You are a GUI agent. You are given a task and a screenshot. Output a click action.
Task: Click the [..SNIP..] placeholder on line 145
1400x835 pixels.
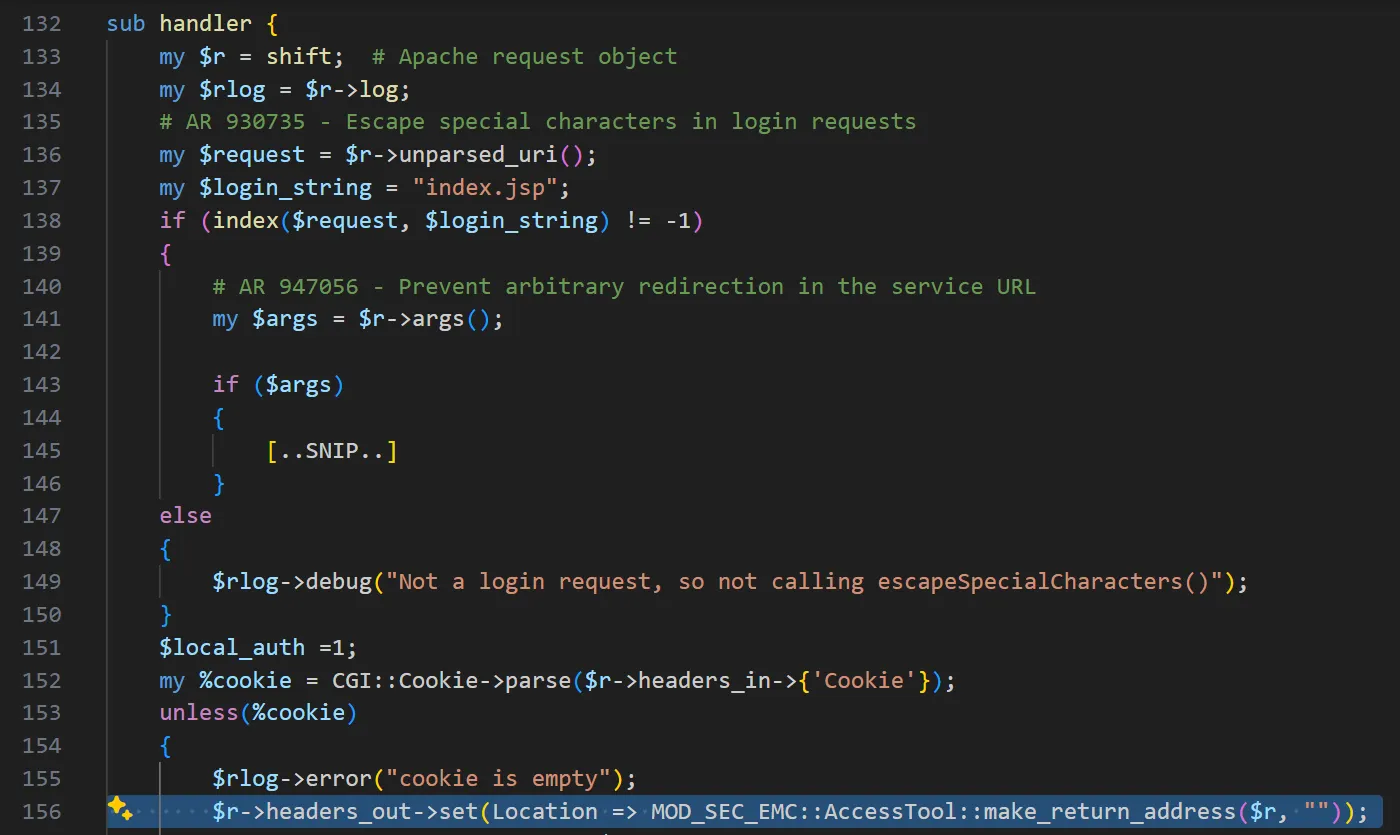pyautogui.click(x=332, y=451)
